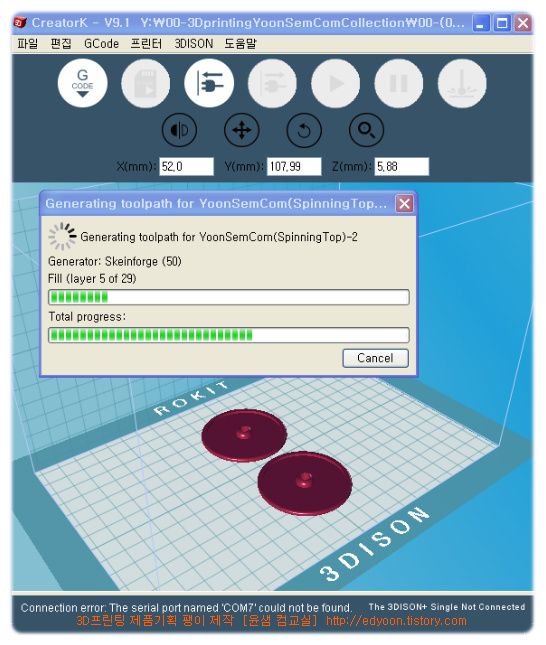Maximize the CreatorK window
546x645 pixels.
[x=502, y=23]
